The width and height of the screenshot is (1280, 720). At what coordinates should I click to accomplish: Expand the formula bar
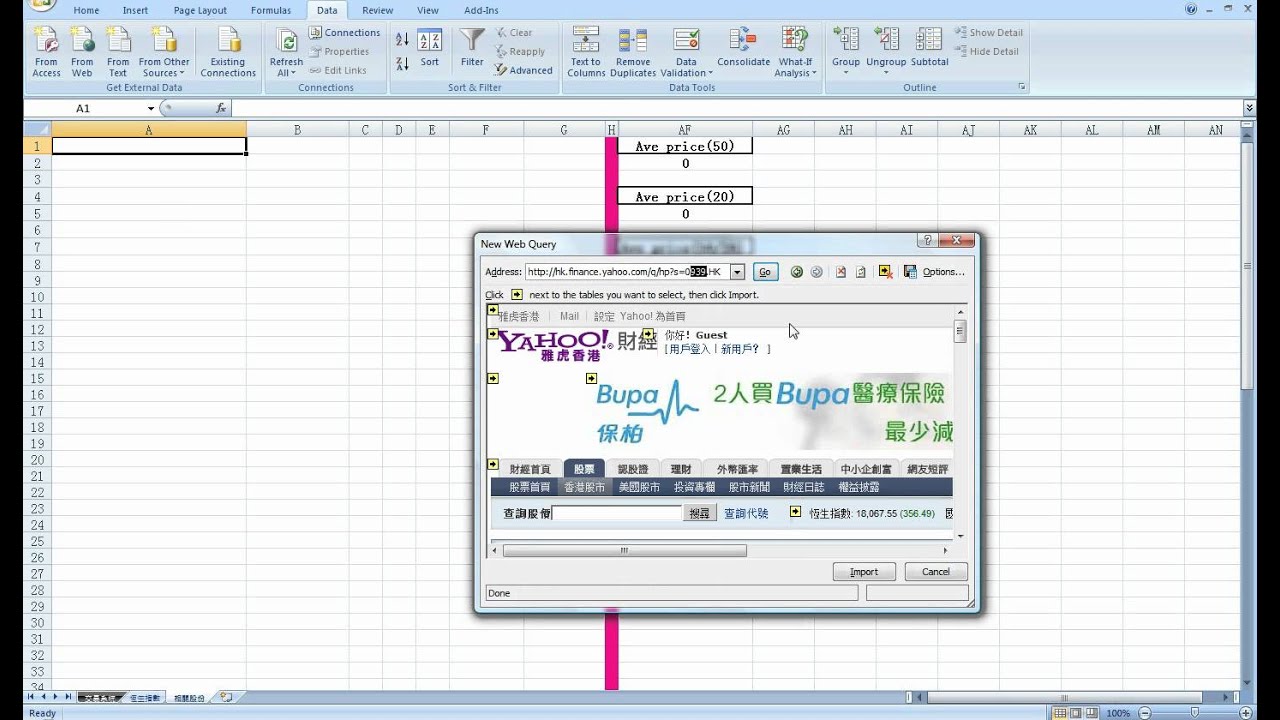pos(1249,108)
